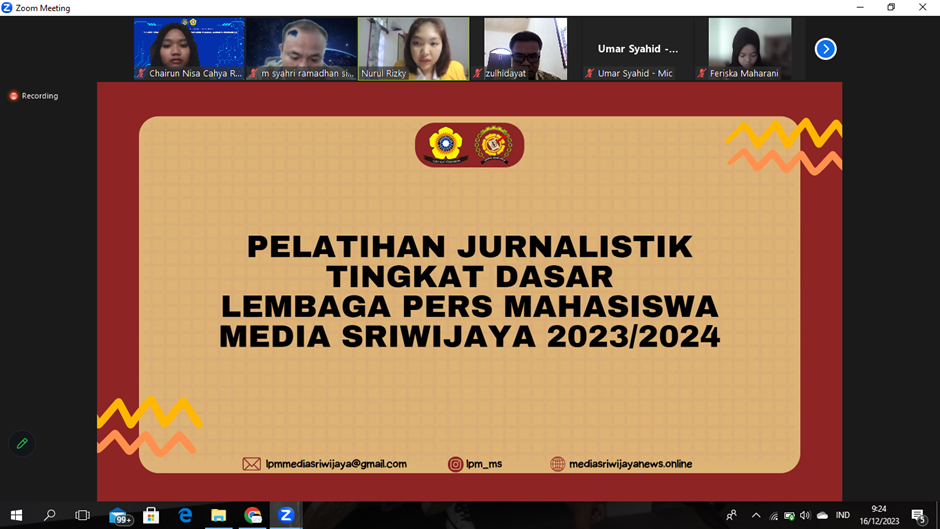940x529 pixels.
Task: Open the notification center icon
Action: 918,516
